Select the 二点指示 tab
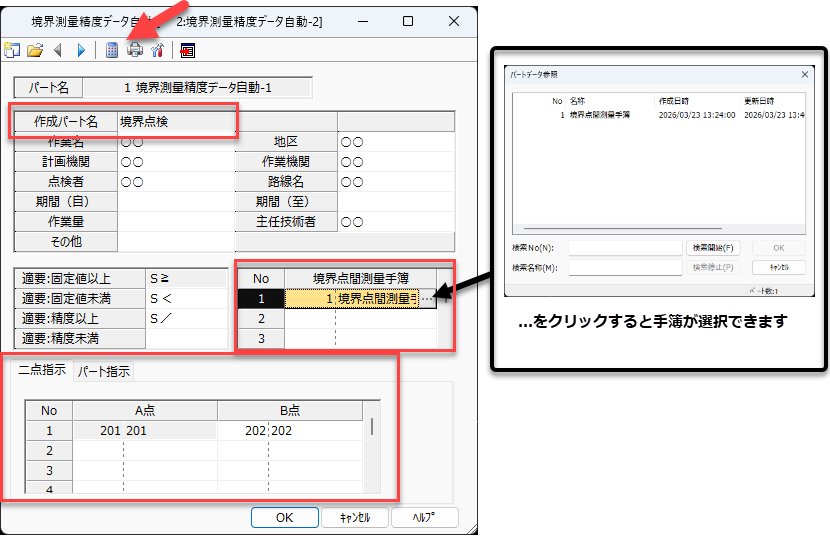 (43, 371)
